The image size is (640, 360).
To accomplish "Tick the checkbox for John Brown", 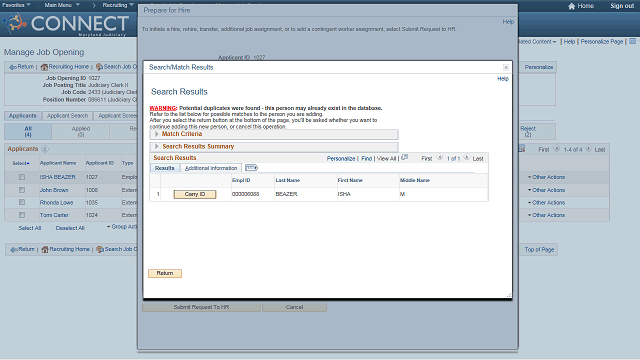I will point(22,190).
